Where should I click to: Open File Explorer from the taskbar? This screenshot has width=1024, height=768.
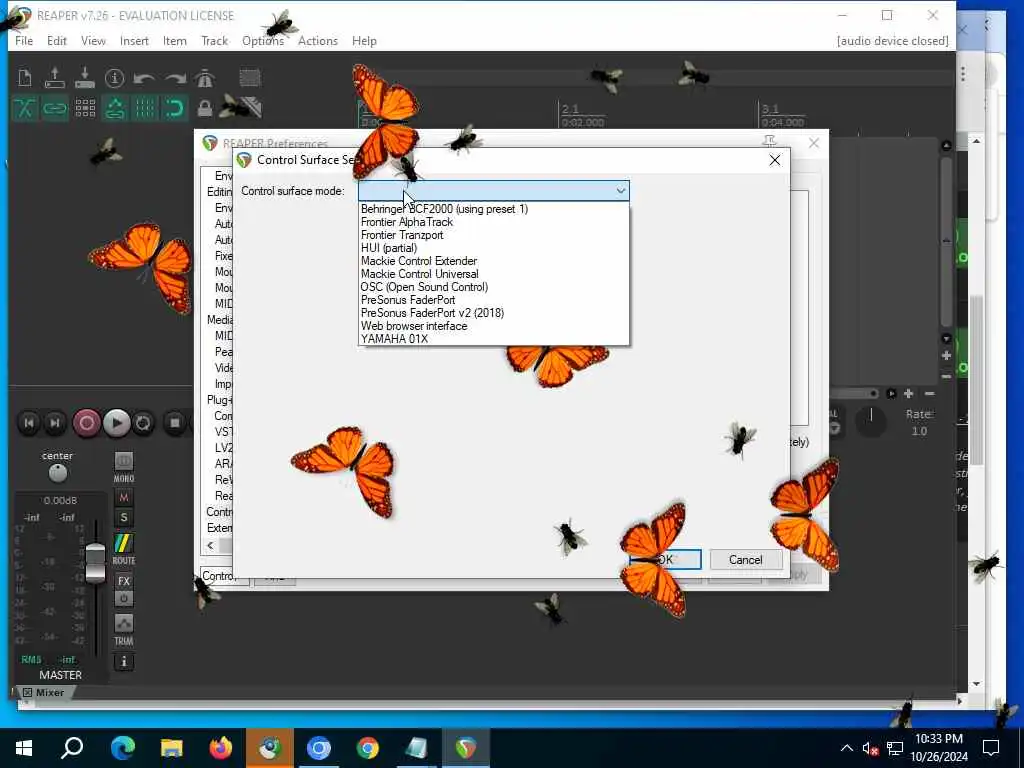pyautogui.click(x=172, y=748)
